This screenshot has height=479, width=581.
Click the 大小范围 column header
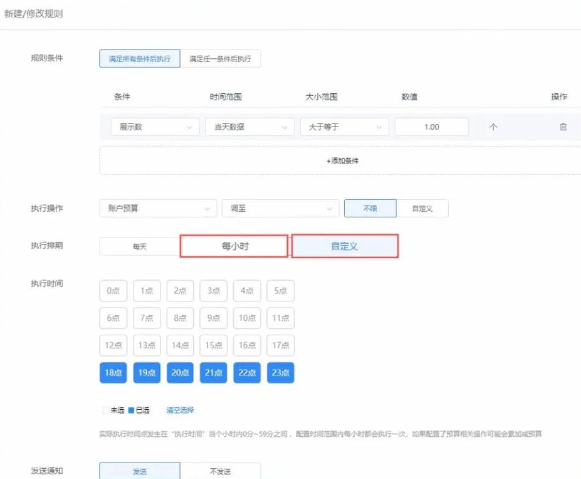pyautogui.click(x=321, y=97)
